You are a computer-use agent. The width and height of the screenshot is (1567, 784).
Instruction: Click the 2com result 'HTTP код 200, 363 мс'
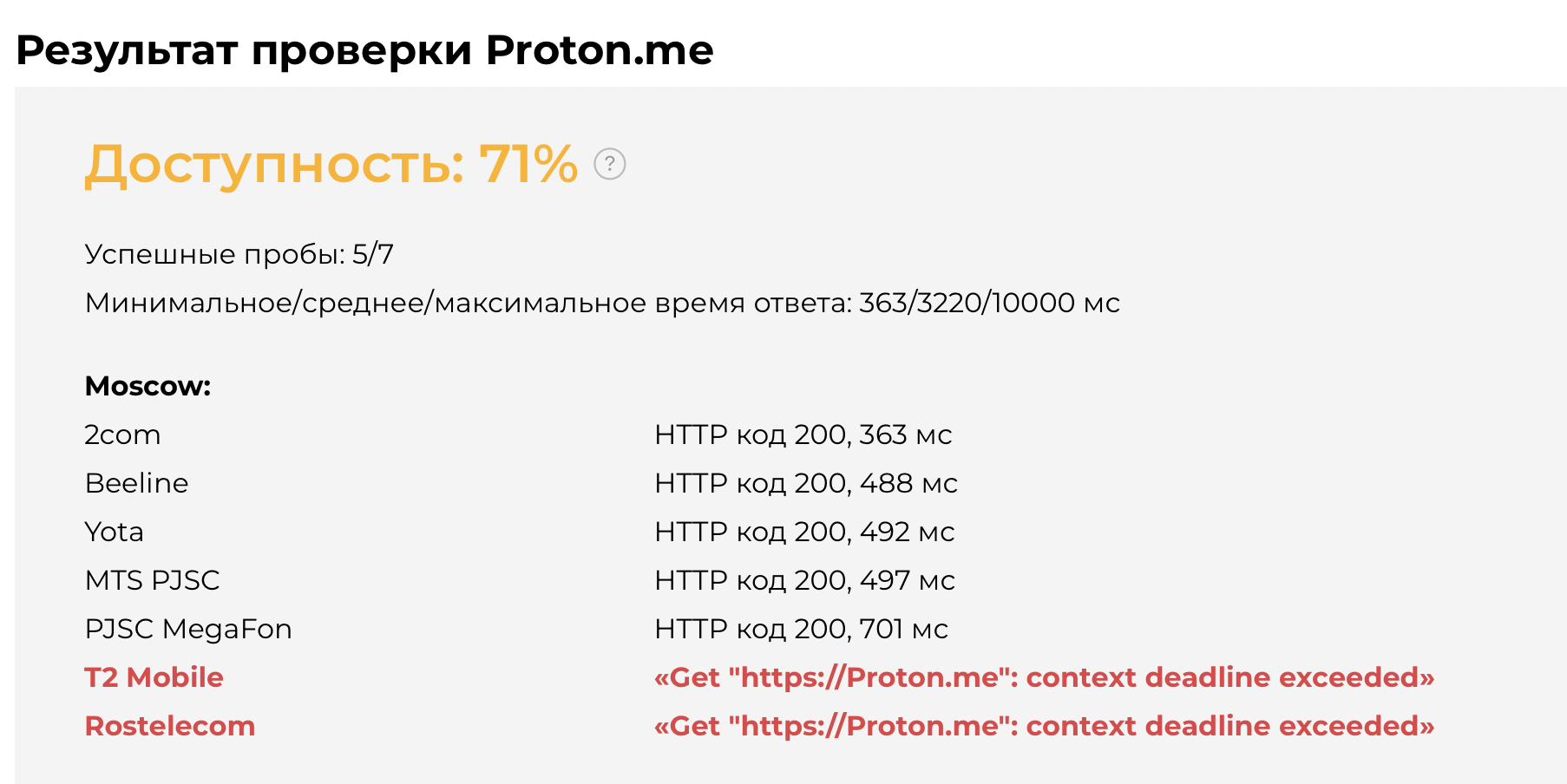(x=803, y=434)
